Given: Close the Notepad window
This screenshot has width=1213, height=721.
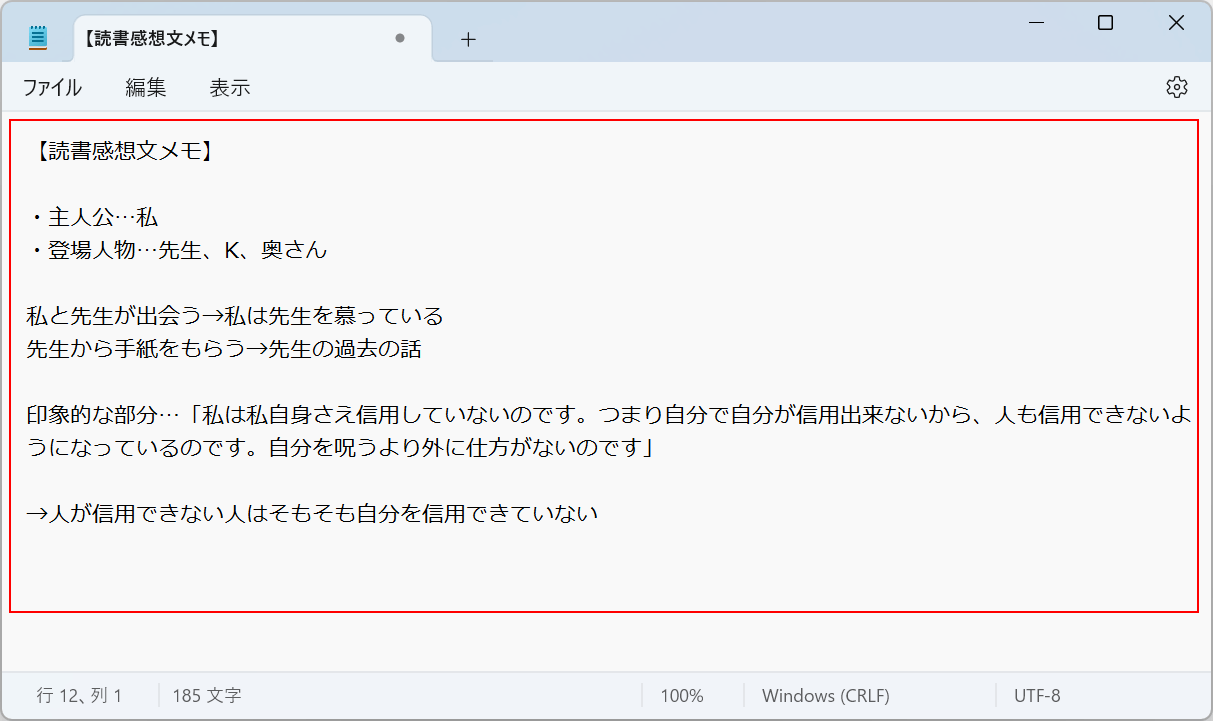Looking at the screenshot, I should point(1177,23).
